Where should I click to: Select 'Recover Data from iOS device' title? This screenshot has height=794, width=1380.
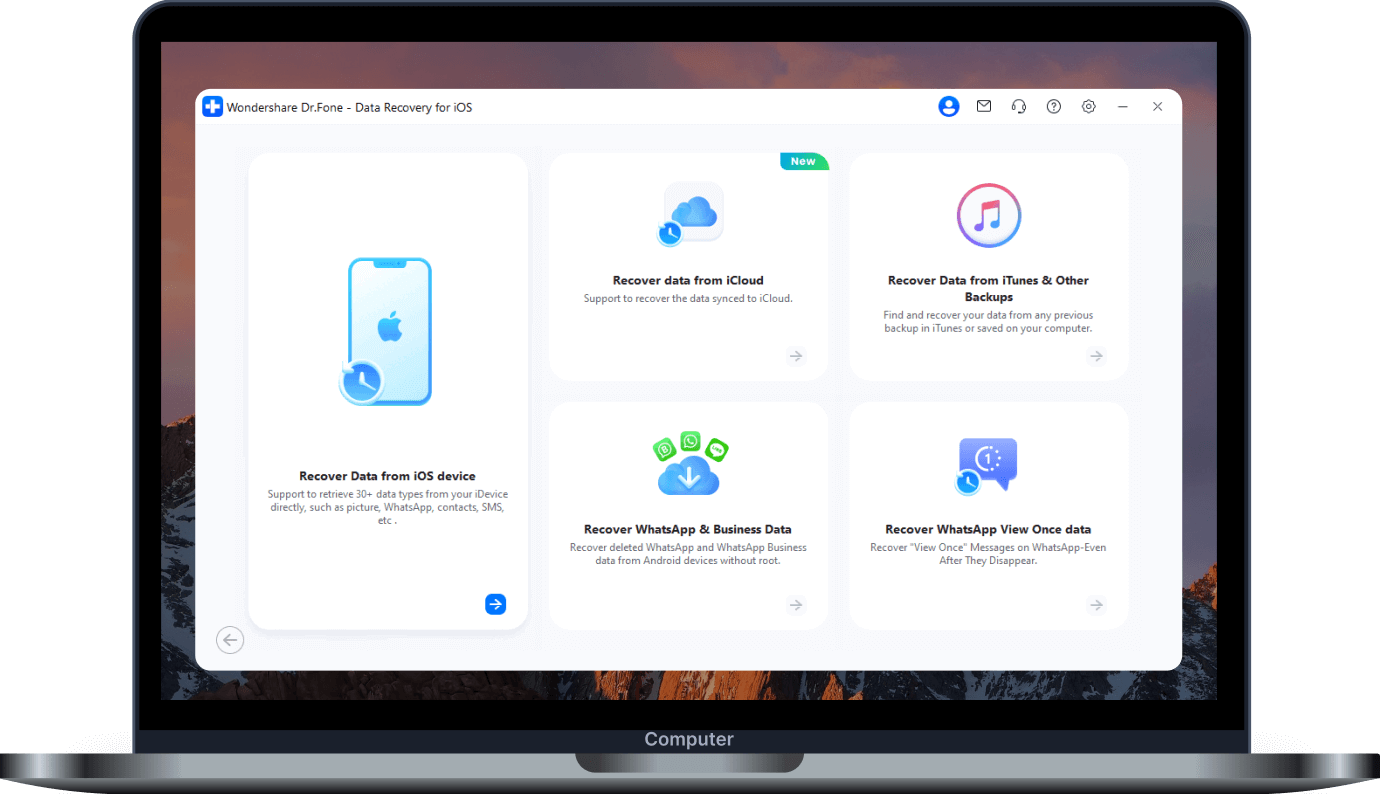click(387, 476)
